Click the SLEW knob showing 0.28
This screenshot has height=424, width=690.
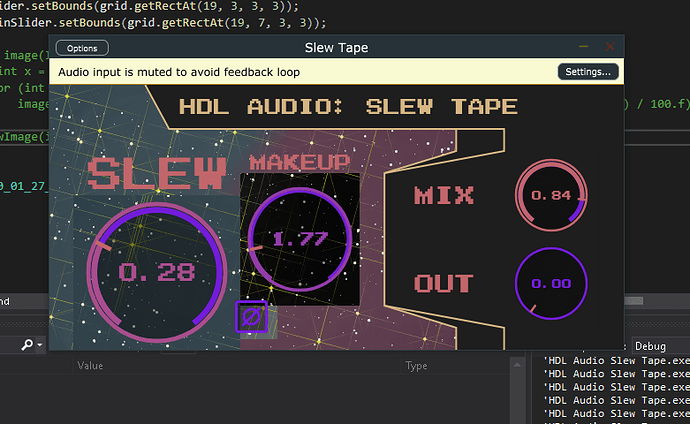157,272
